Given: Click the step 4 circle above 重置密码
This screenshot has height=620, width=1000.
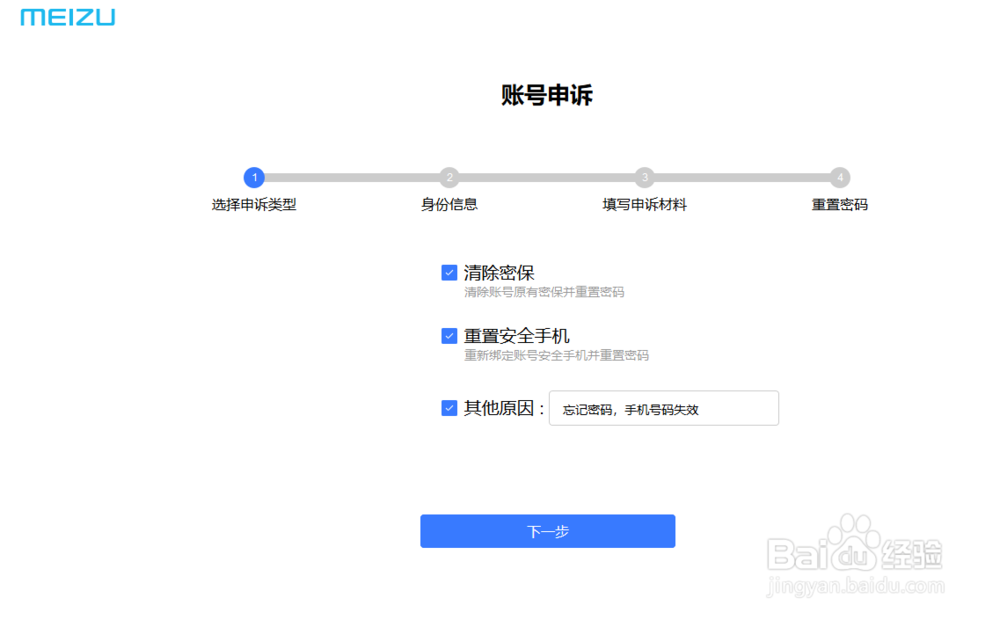Looking at the screenshot, I should click(840, 177).
